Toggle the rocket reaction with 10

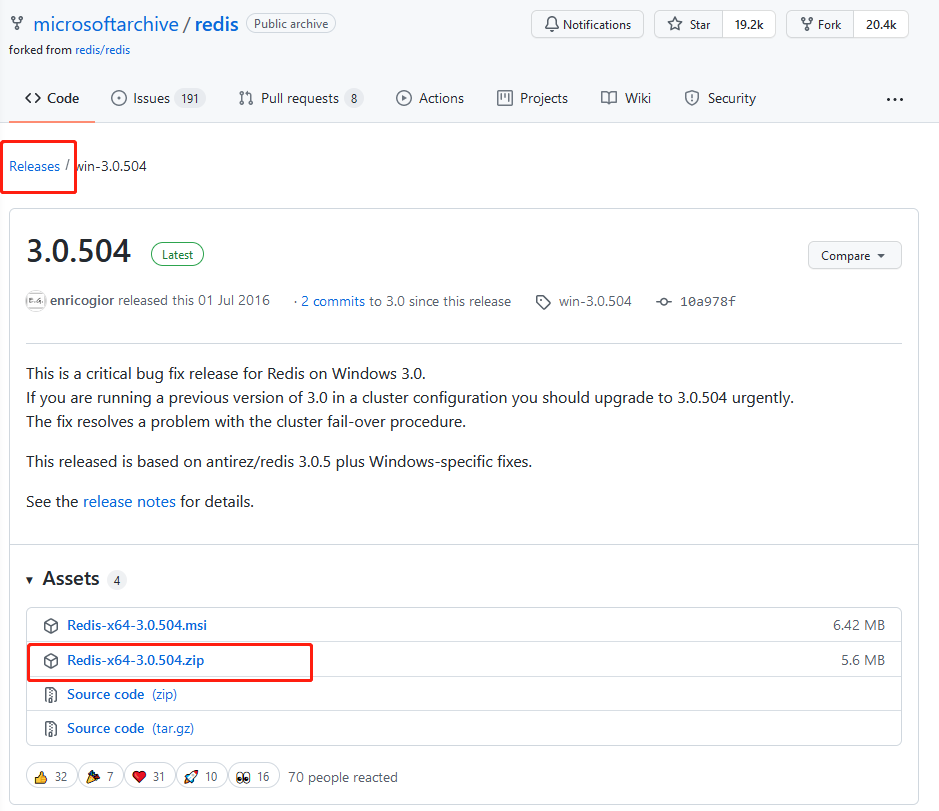[201, 777]
